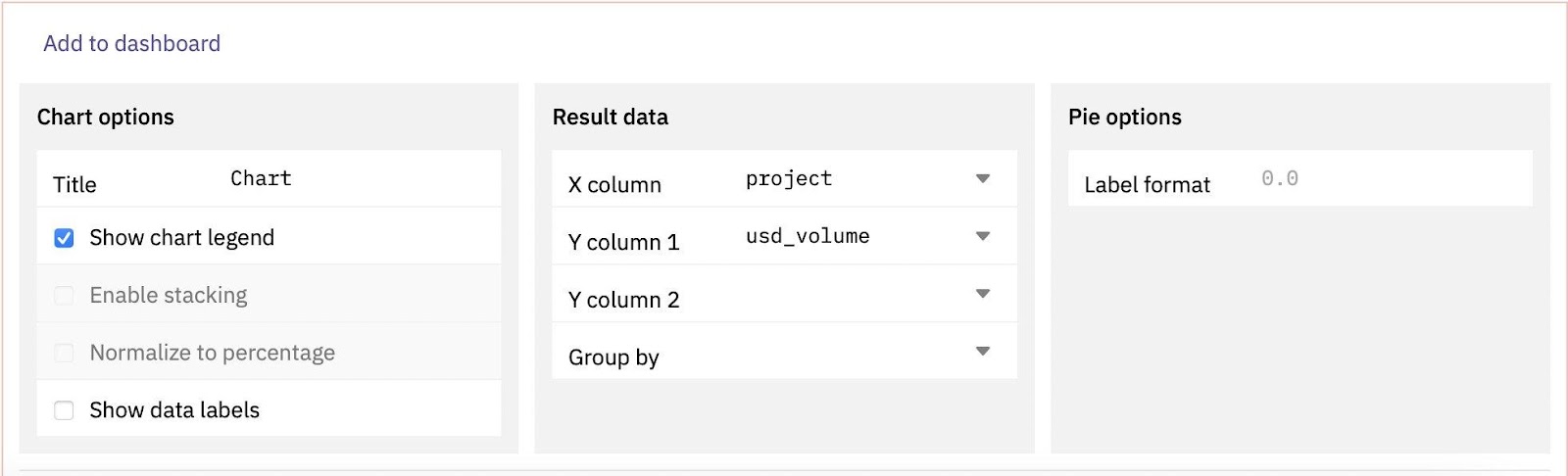
Task: Enable the Show data labels checkbox
Action: click(64, 410)
